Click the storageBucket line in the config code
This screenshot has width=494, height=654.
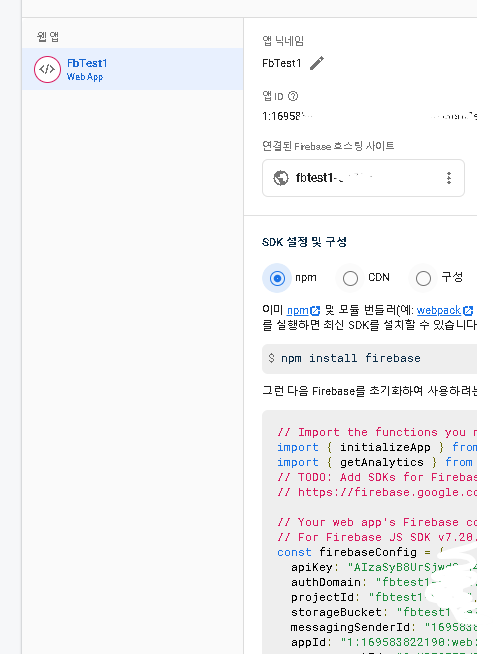pyautogui.click(x=384, y=612)
